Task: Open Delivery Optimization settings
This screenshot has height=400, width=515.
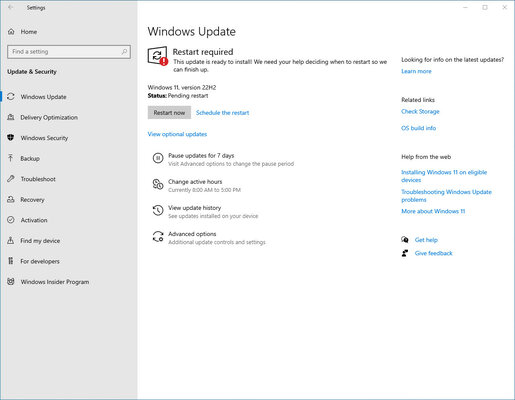Action: (x=49, y=117)
